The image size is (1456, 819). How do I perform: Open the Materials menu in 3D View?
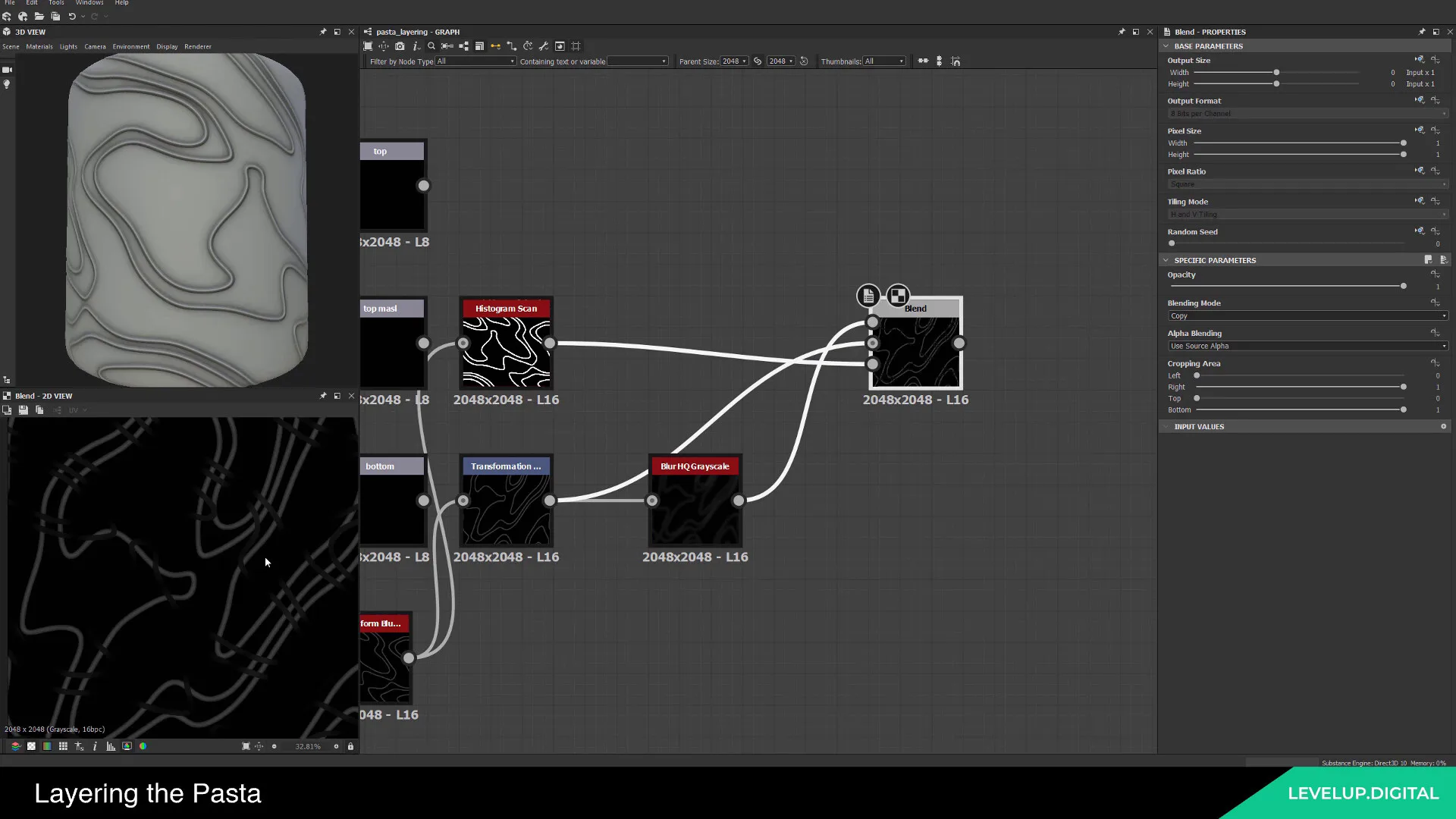tap(39, 46)
